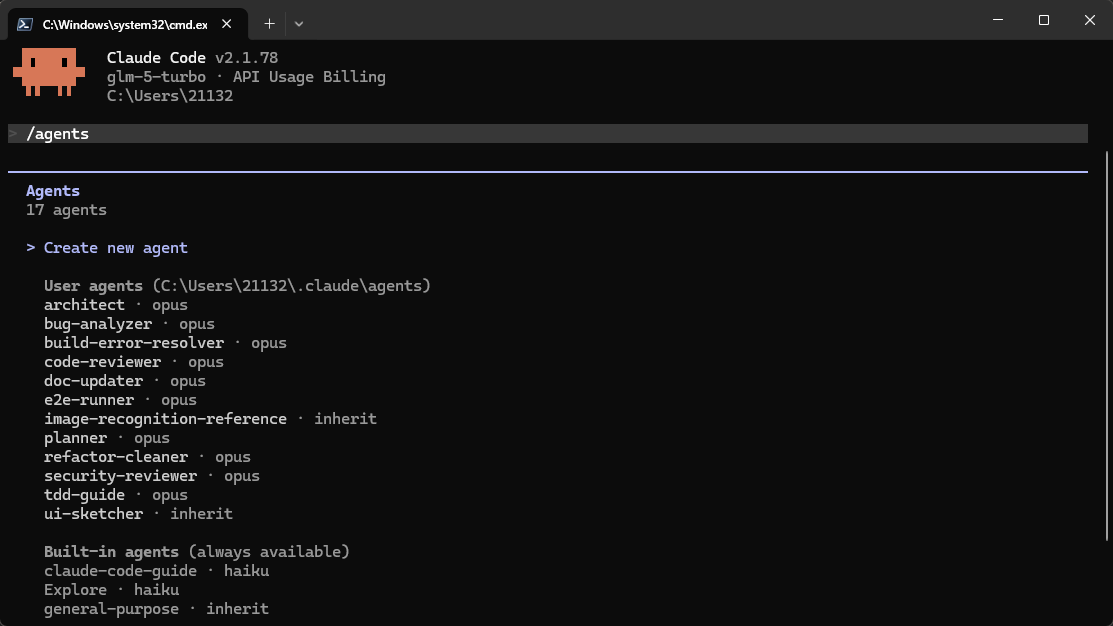
Task: Click the 17 agents count text
Action: 66,210
